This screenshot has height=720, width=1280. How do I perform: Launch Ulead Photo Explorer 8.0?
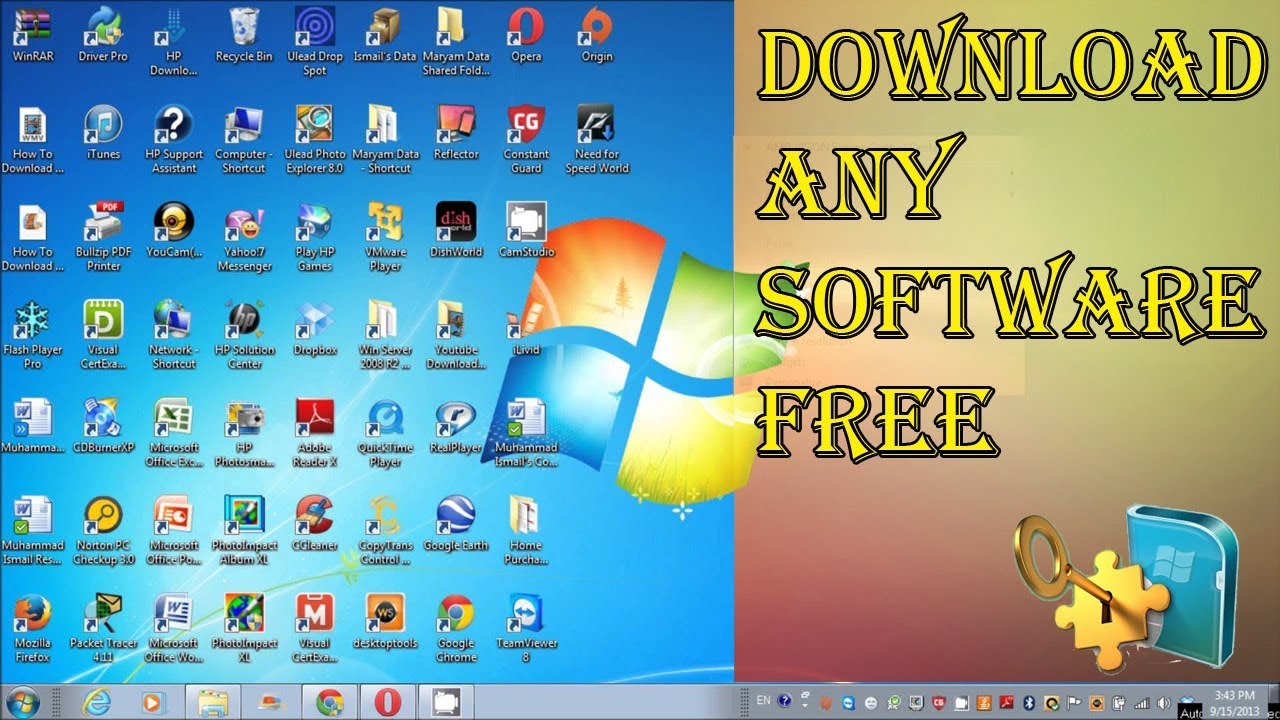pyautogui.click(x=315, y=140)
